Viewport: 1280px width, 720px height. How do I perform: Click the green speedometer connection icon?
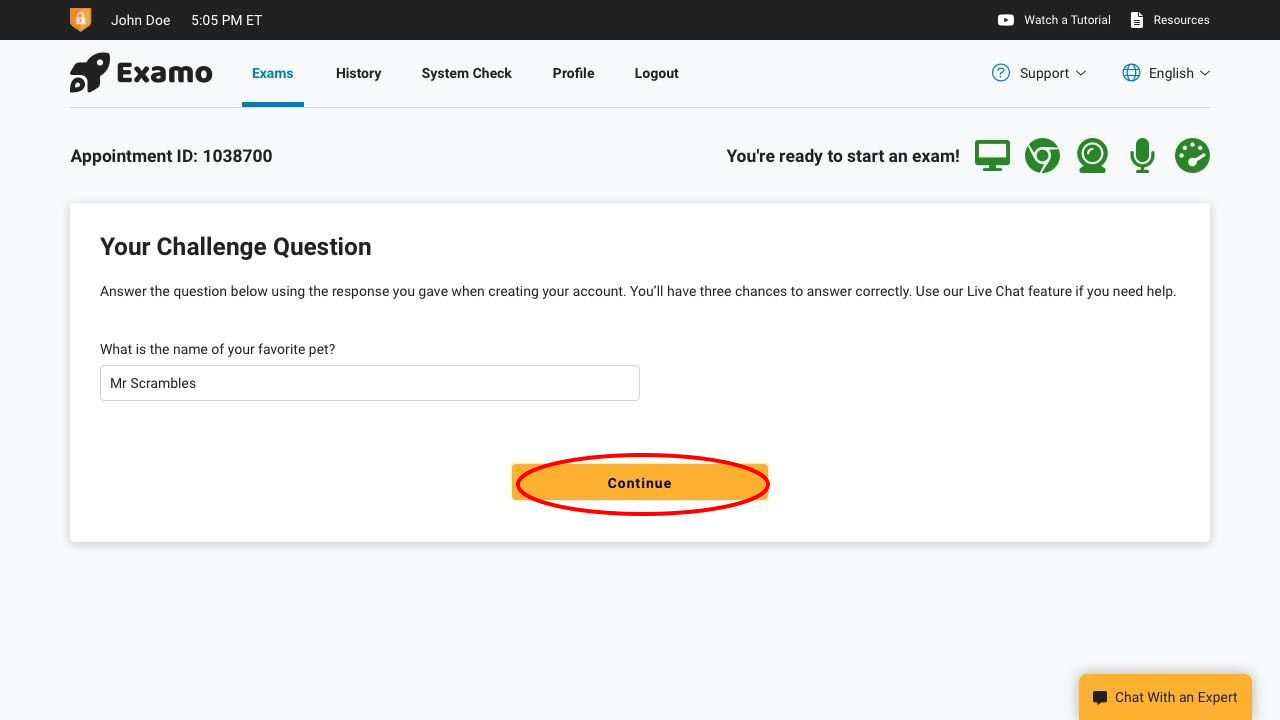coord(1192,156)
